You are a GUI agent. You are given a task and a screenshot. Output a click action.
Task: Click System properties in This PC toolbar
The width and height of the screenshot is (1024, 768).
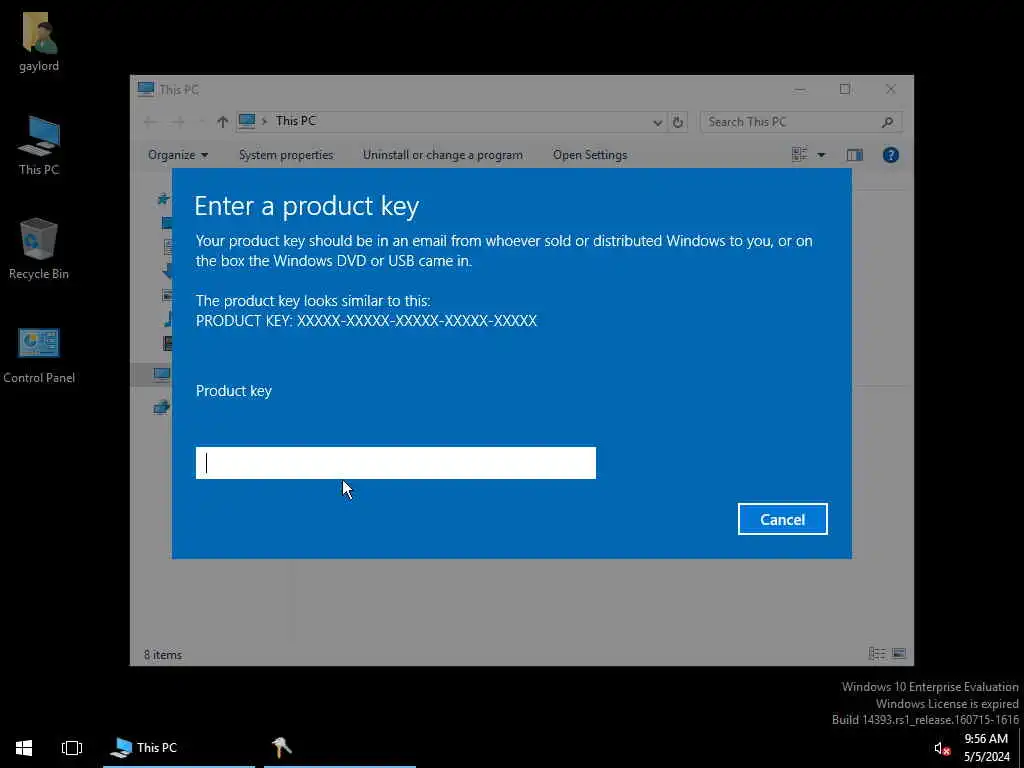[x=285, y=155]
